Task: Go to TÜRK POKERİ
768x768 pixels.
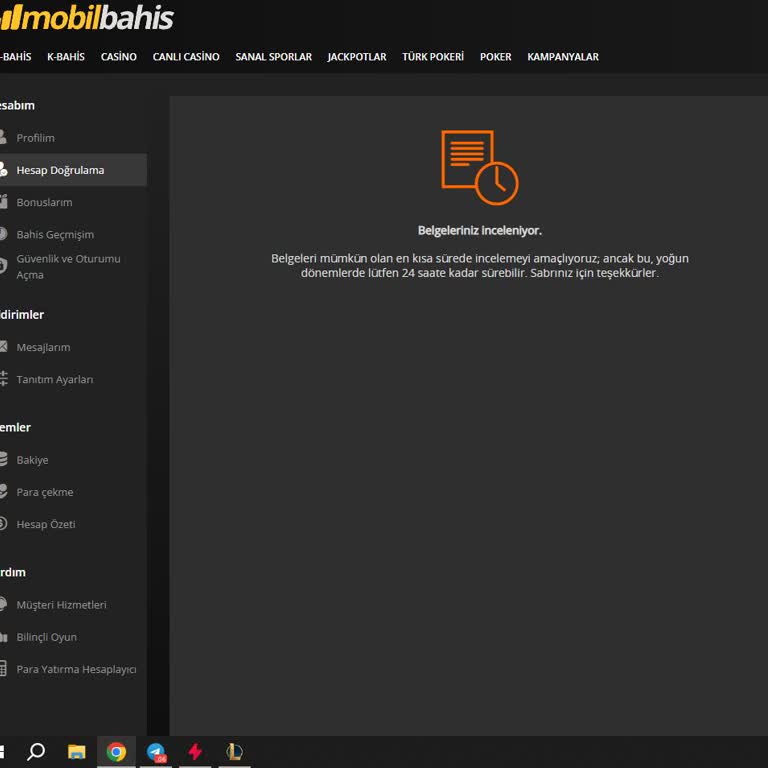Action: pos(433,57)
